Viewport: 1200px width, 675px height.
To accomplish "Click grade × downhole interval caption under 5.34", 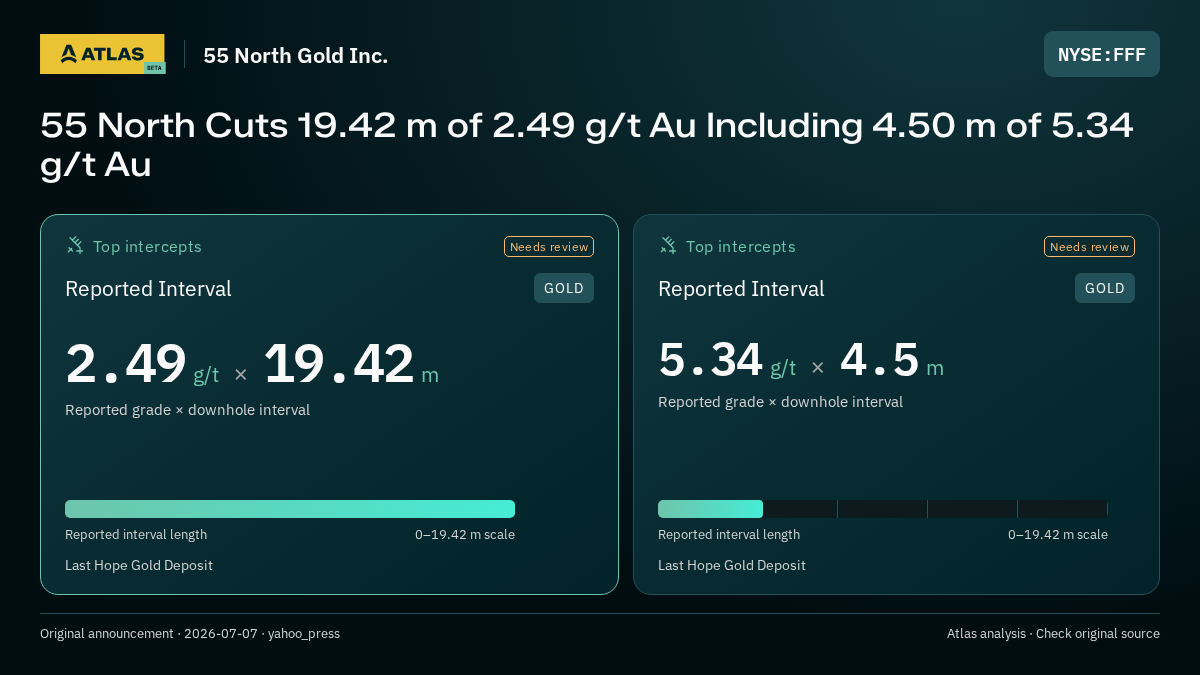I will pos(780,402).
